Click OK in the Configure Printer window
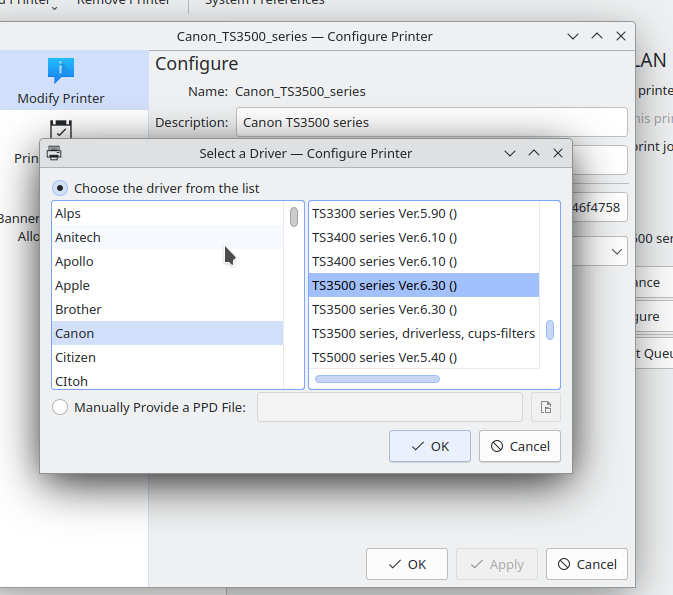The height and width of the screenshot is (595, 673). [407, 564]
